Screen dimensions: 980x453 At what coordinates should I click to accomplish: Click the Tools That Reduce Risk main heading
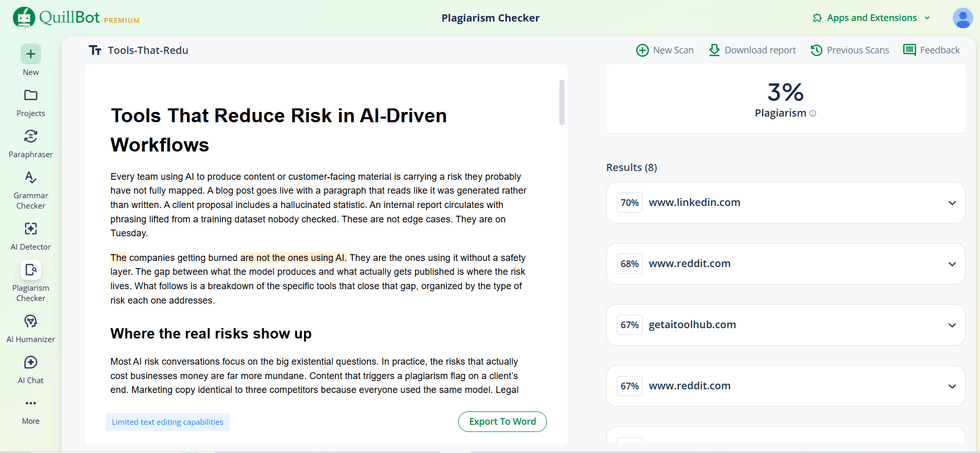coord(279,130)
